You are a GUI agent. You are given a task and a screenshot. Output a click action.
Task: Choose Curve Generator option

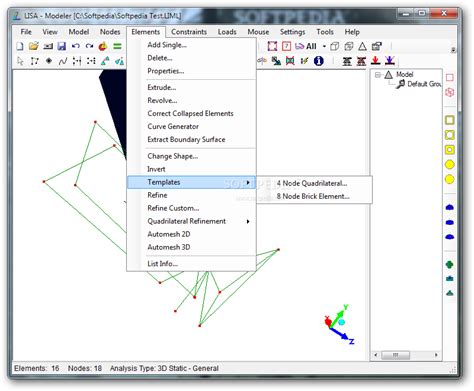pos(173,127)
